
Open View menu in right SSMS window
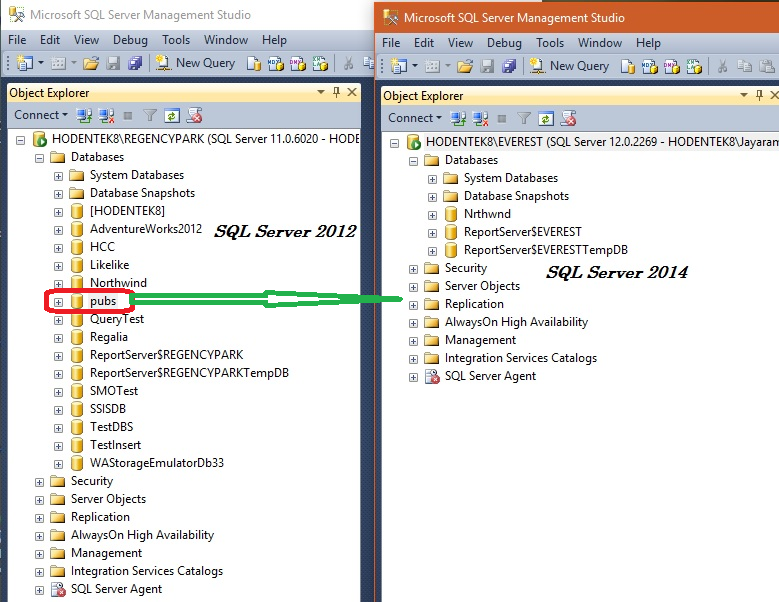460,43
